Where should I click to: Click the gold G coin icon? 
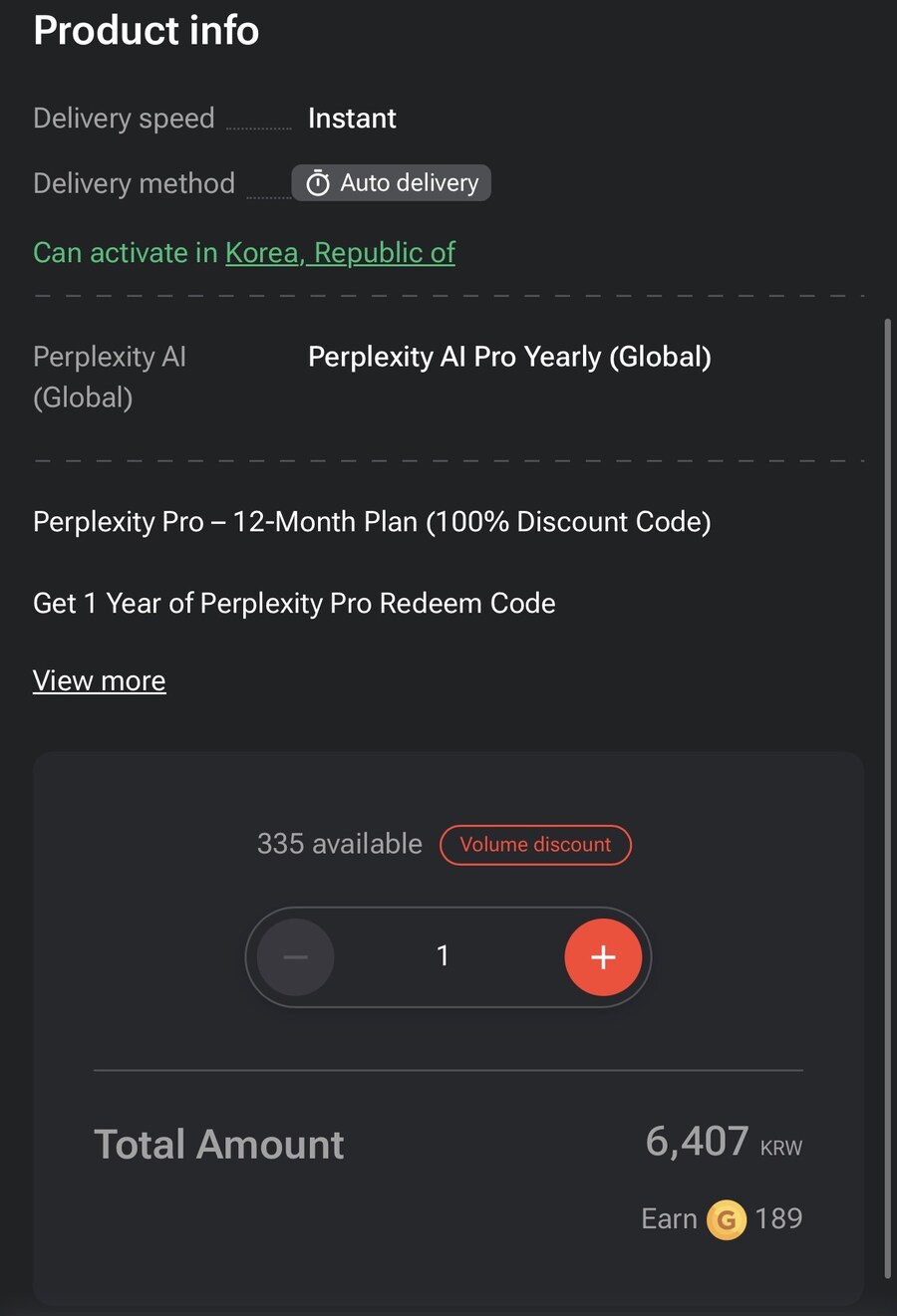tap(727, 1219)
